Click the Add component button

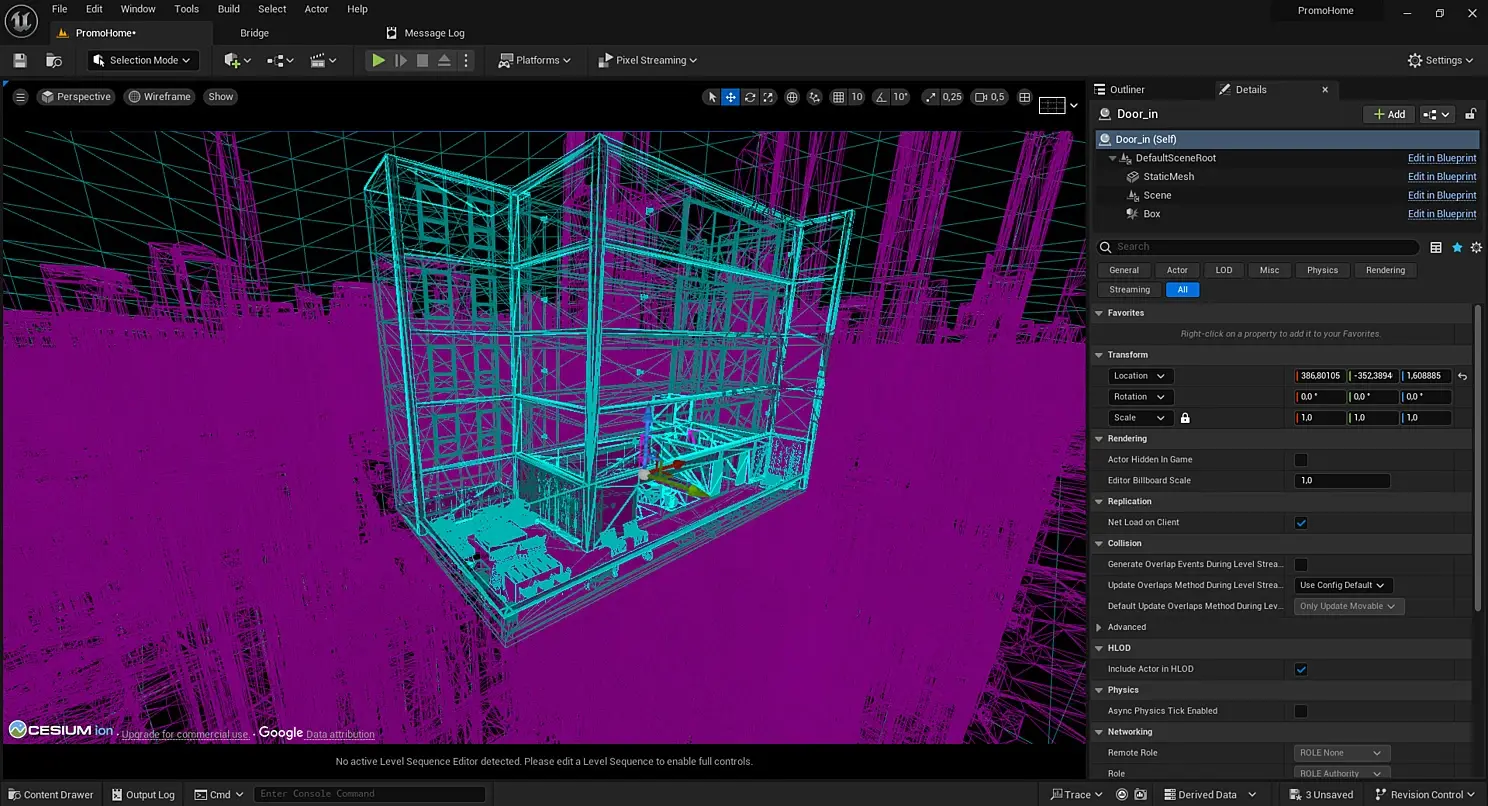pos(1389,114)
